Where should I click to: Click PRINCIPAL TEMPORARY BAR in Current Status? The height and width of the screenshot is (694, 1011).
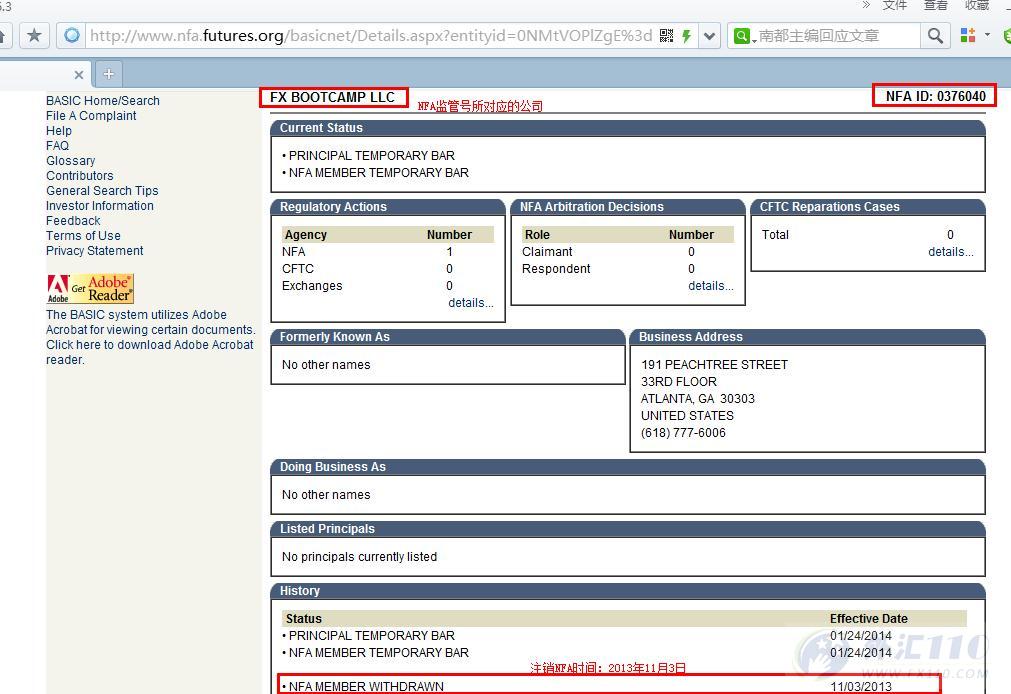pos(371,155)
